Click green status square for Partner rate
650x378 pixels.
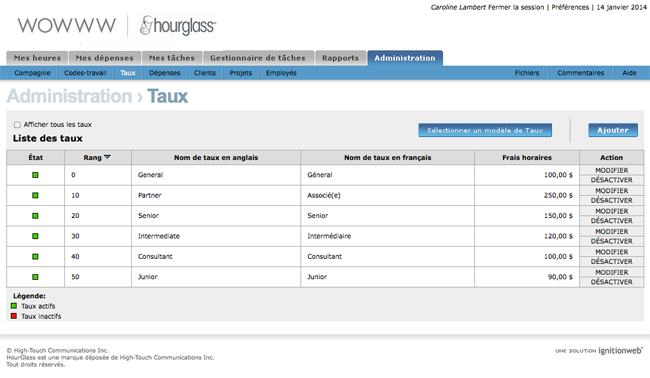pos(35,195)
